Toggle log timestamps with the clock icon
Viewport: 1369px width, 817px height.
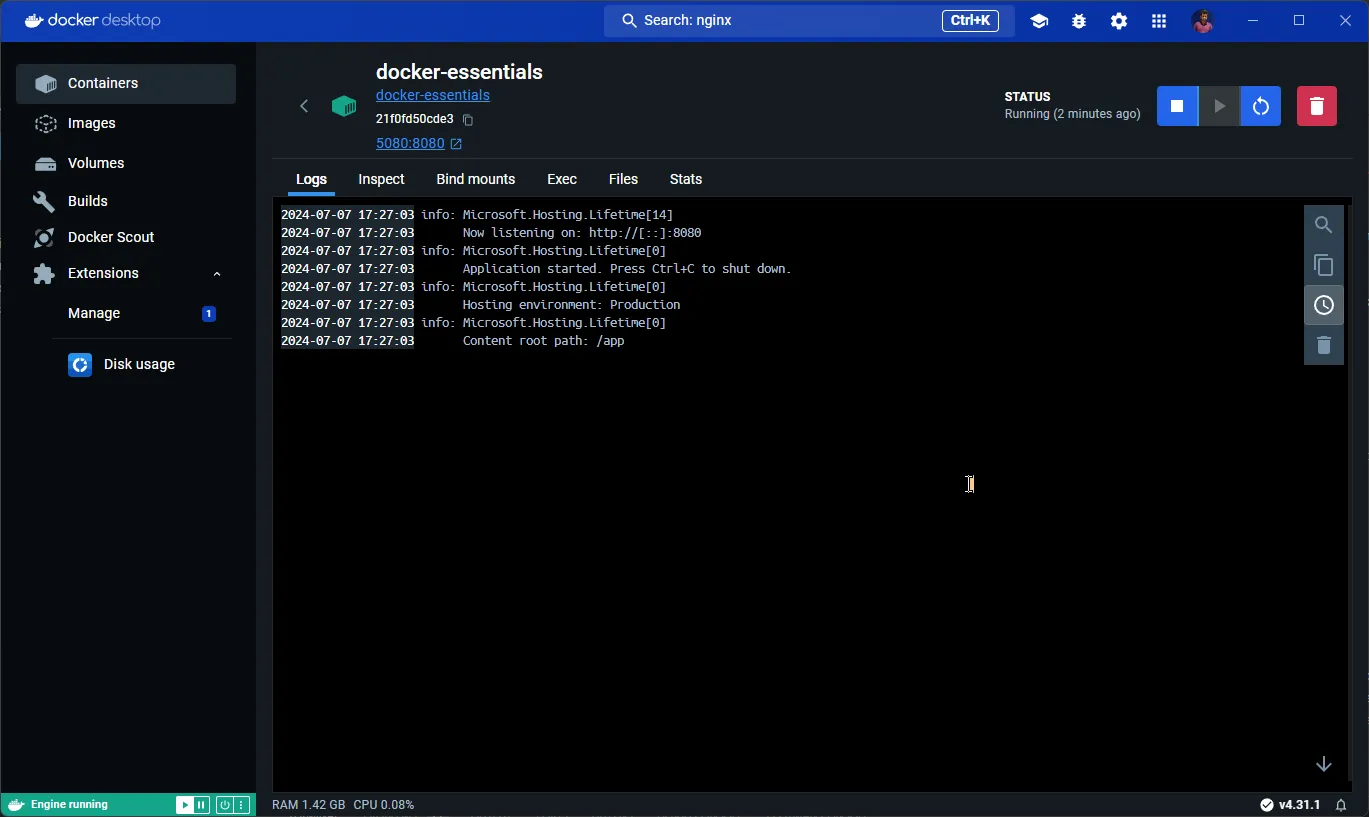coord(1323,305)
